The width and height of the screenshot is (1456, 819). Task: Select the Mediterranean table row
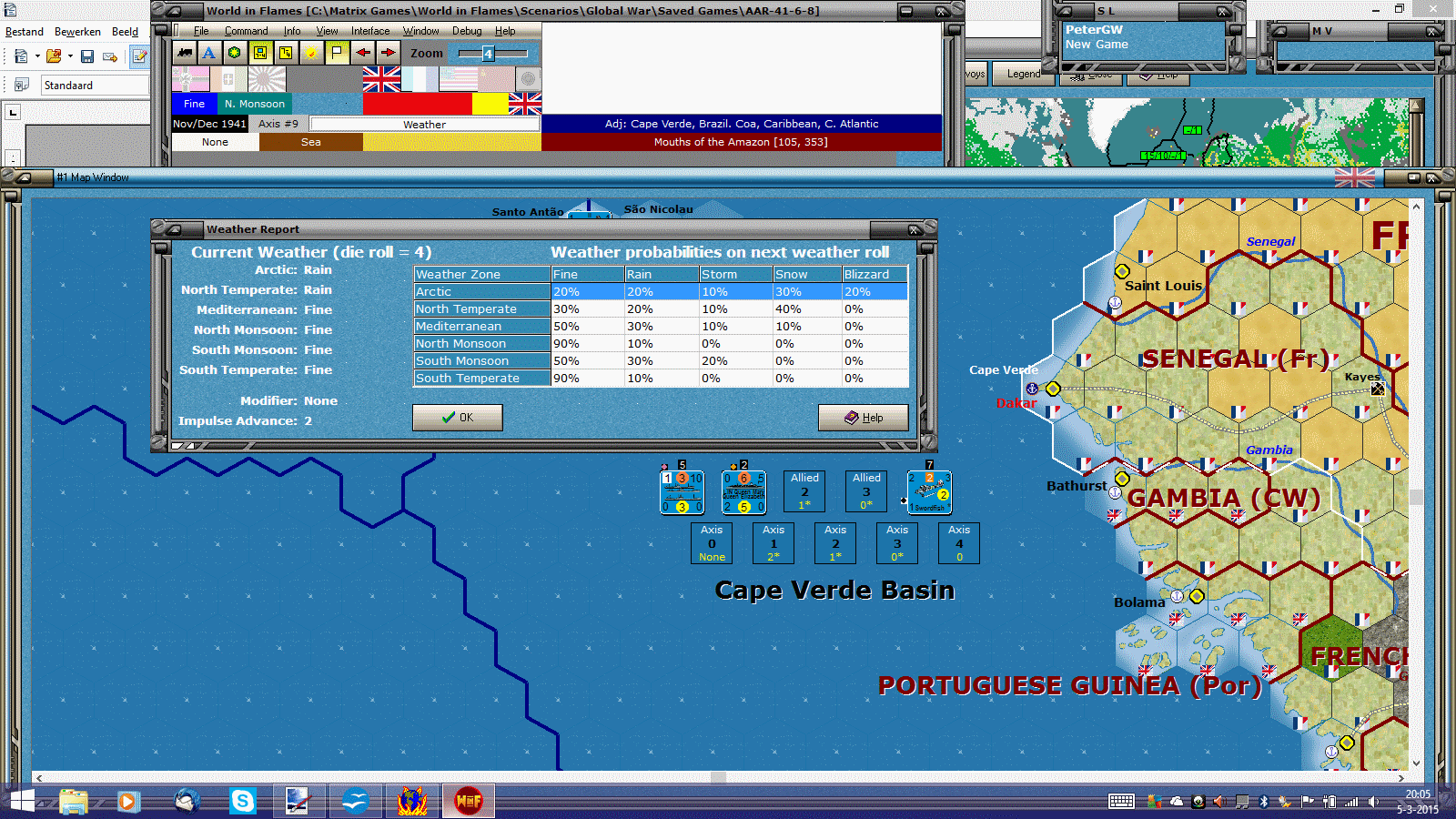coord(661,327)
